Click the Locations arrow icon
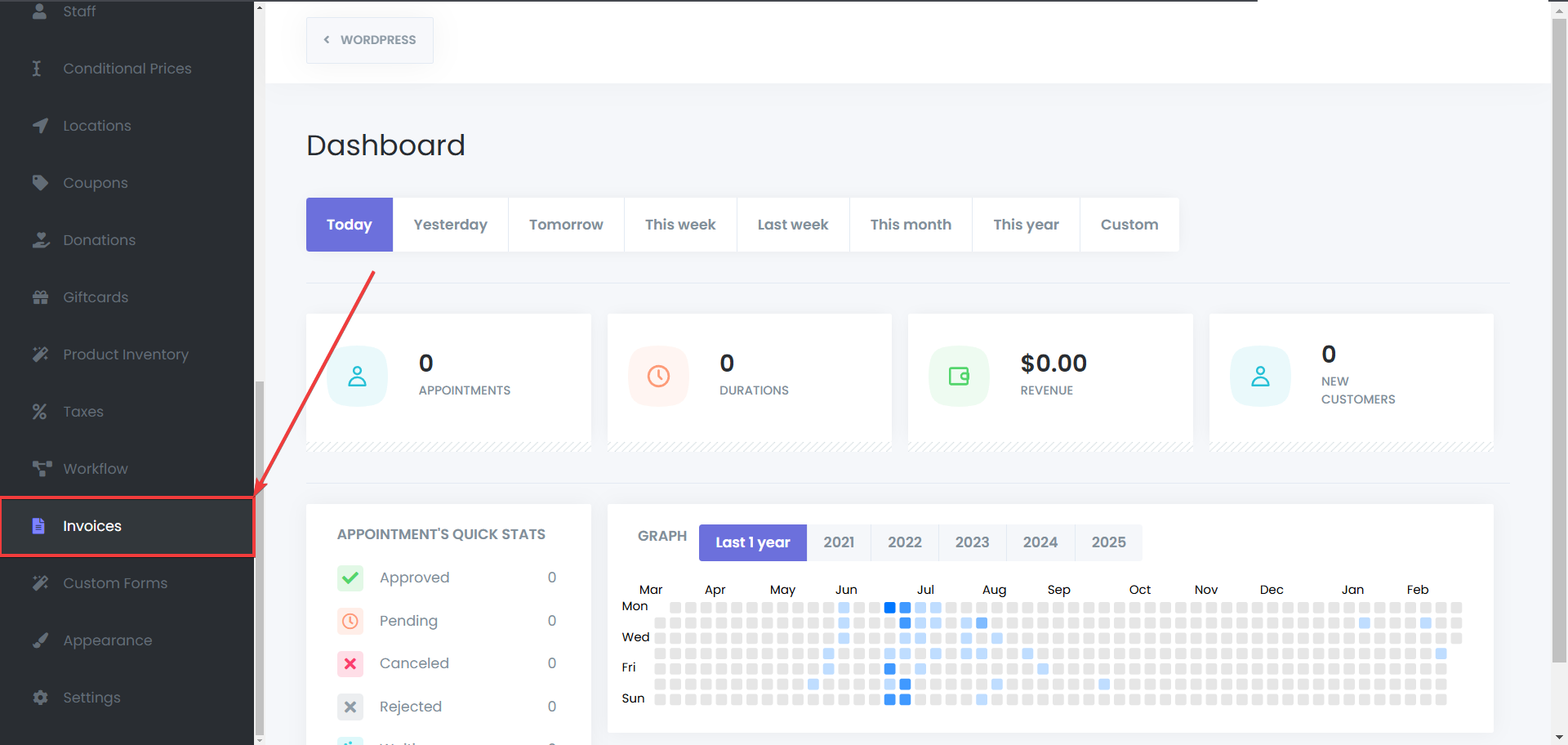The width and height of the screenshot is (1568, 745). click(40, 126)
